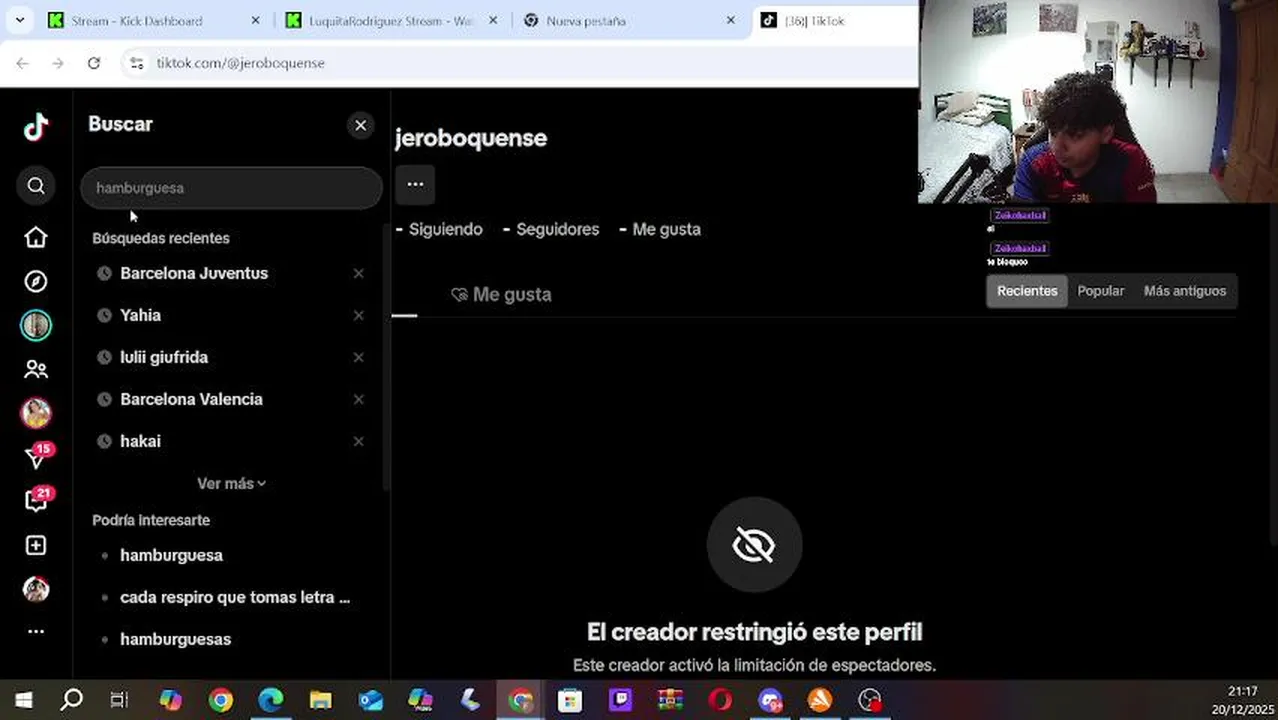Choose suggestion cada respiro que tomas letra
The height and width of the screenshot is (720, 1278).
tap(235, 597)
